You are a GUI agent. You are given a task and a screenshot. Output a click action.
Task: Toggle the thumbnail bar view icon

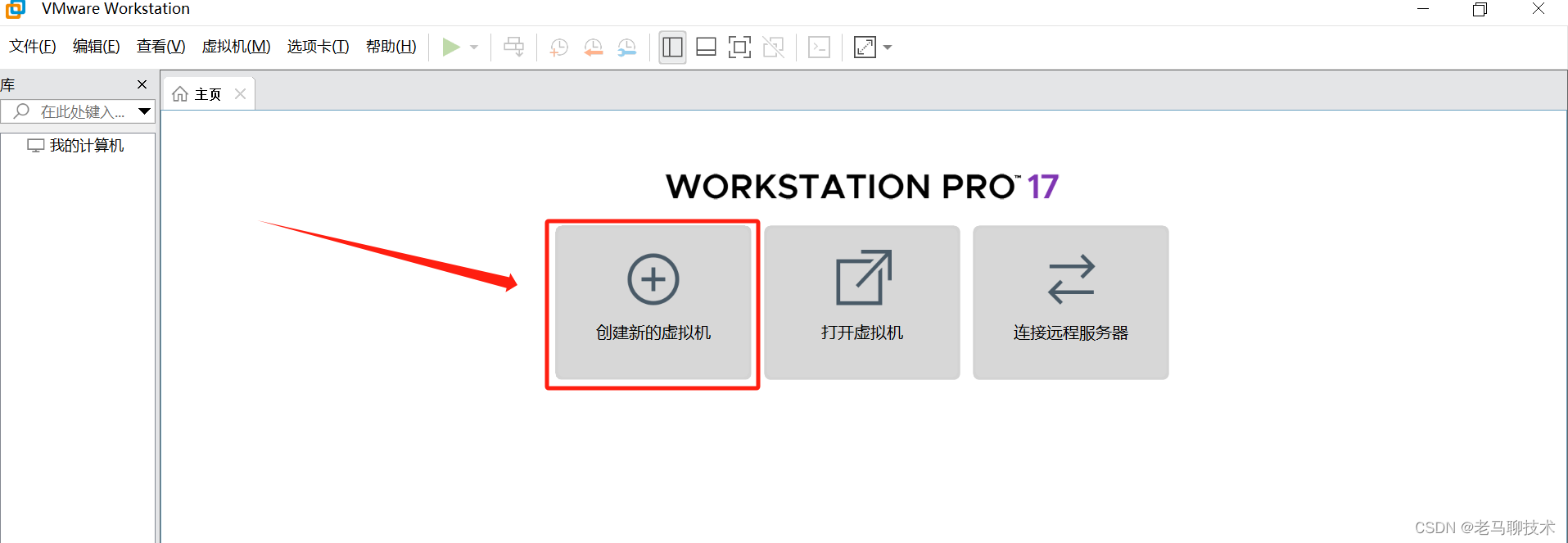click(x=706, y=48)
